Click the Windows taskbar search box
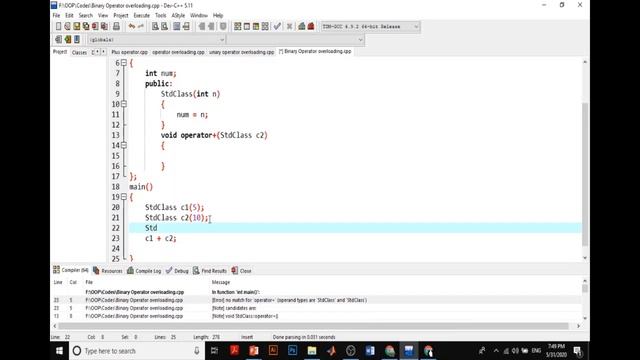 pyautogui.click(x=137, y=351)
